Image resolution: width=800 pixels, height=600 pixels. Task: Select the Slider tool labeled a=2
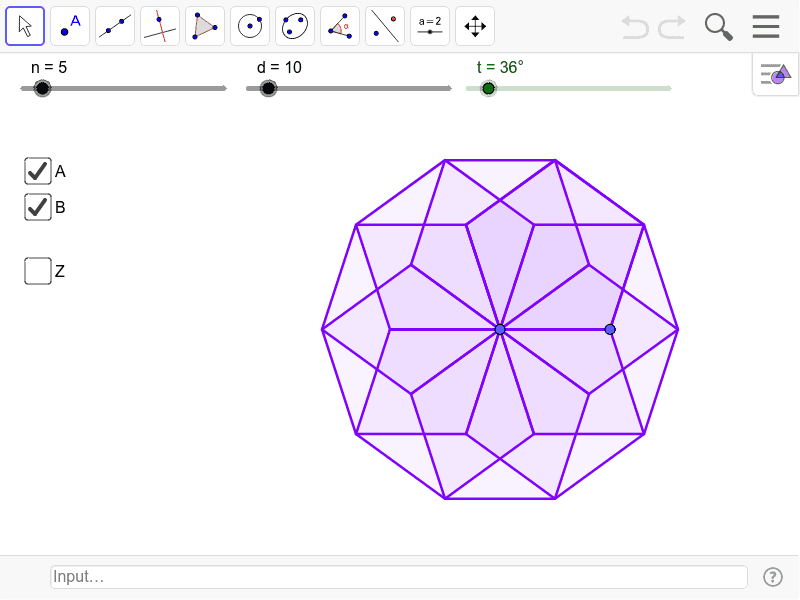pyautogui.click(x=430, y=25)
